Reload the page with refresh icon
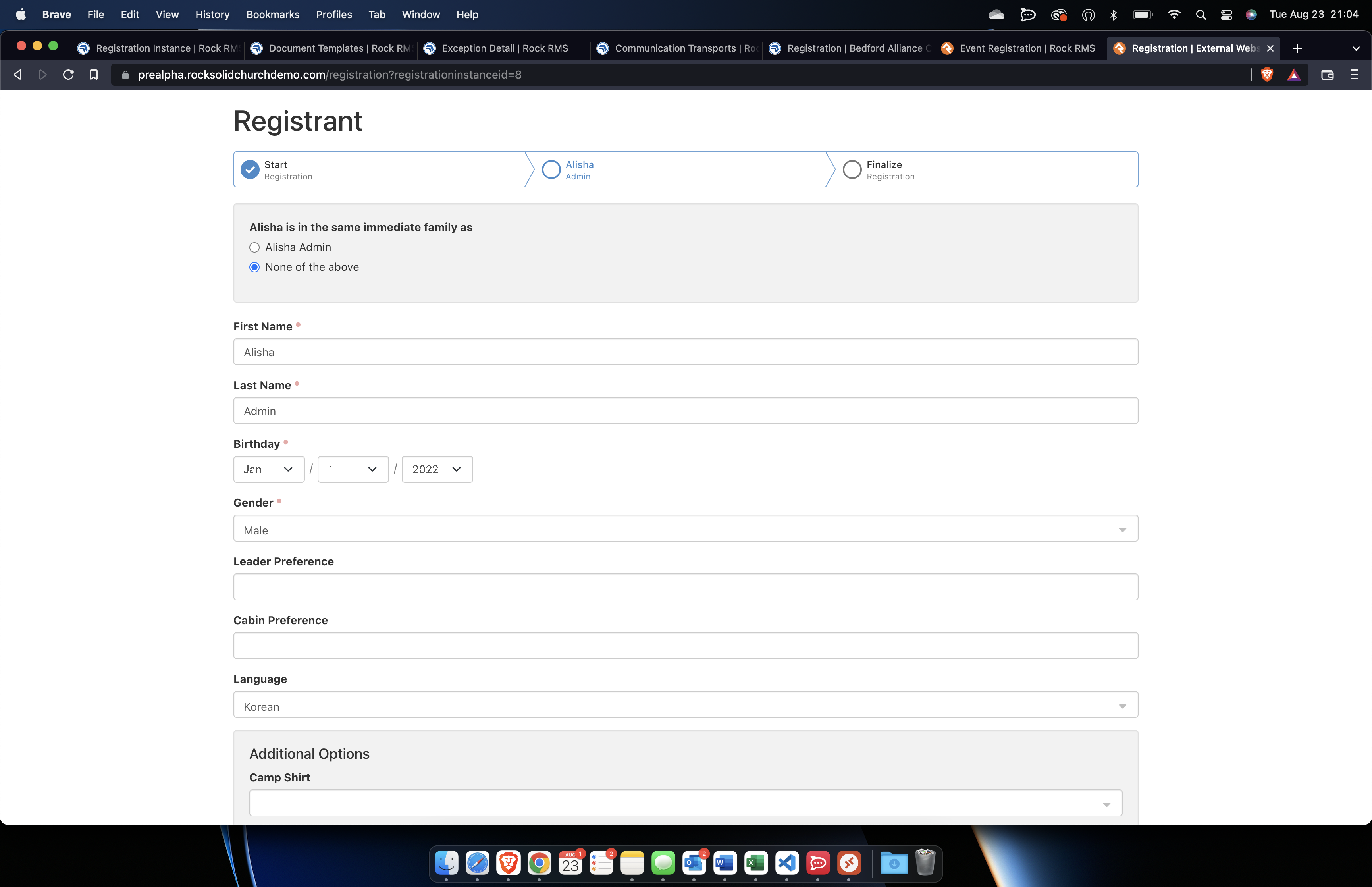 click(68, 75)
